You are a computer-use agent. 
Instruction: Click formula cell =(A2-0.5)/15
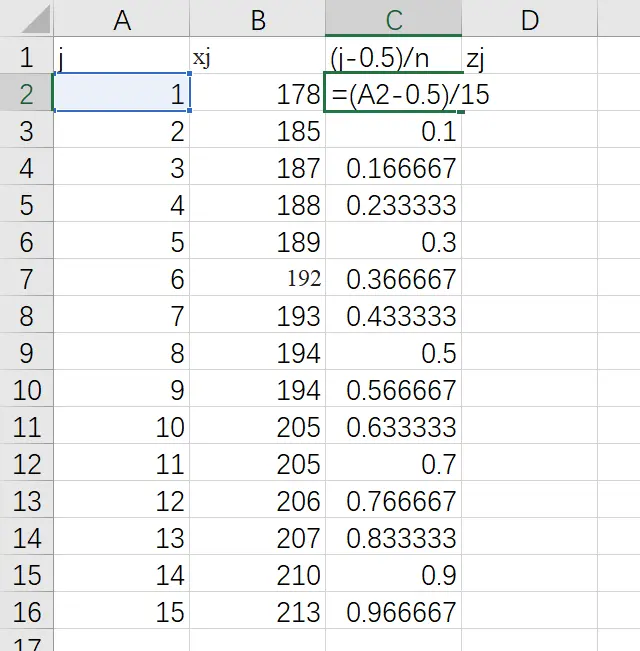pyautogui.click(x=393, y=92)
